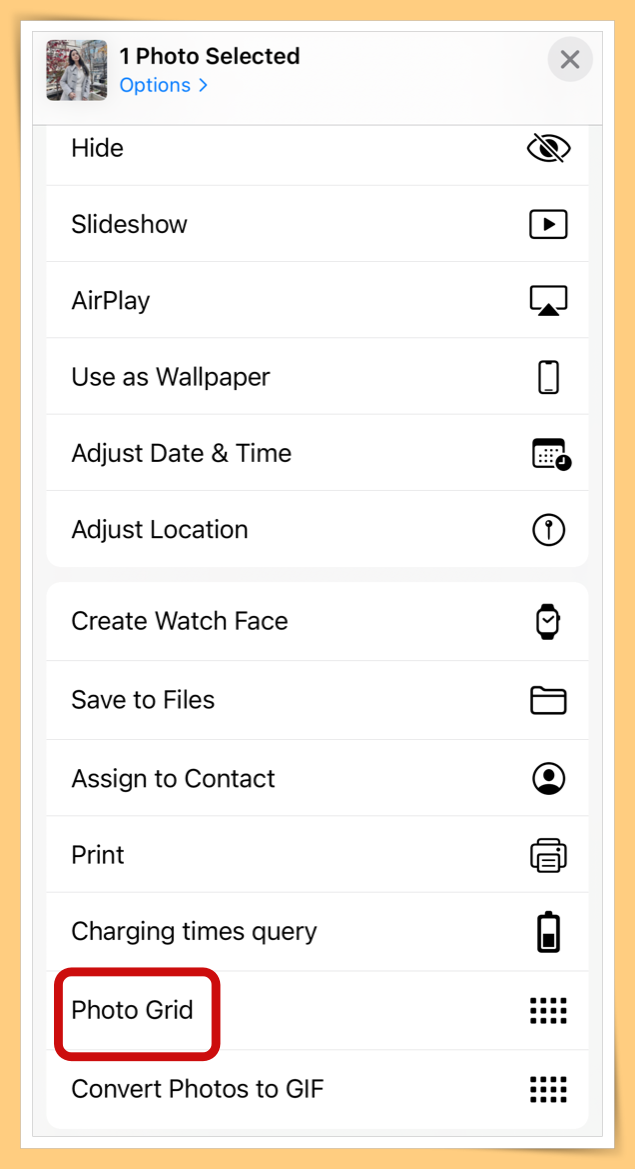Tap the crossed-out eye Hide icon
The image size is (635, 1169).
(549, 148)
